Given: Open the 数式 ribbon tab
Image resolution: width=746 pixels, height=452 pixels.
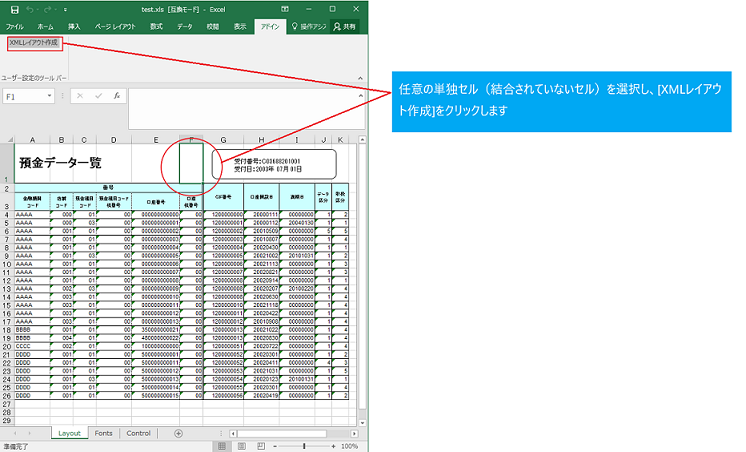Looking at the screenshot, I should 156,27.
